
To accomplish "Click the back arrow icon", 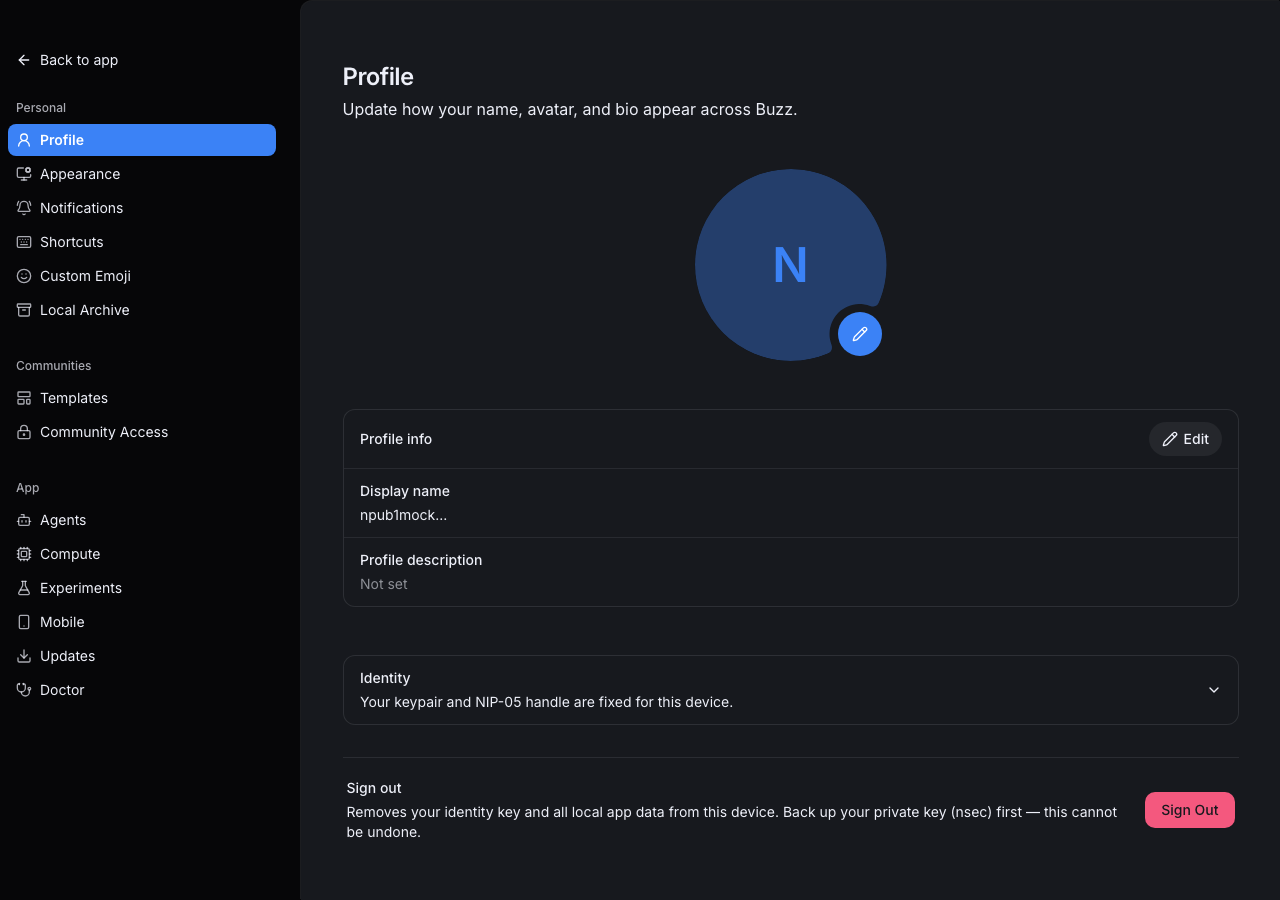I will click(x=24, y=60).
